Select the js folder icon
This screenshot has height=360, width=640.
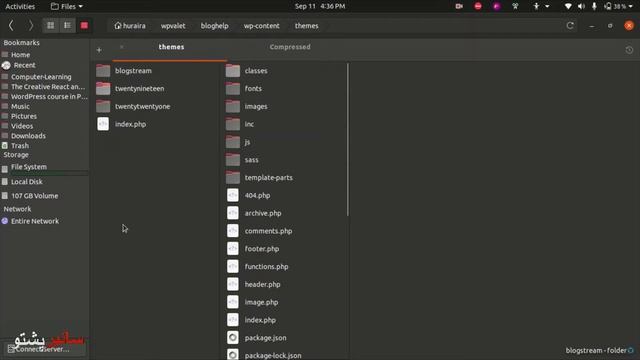pos(233,142)
